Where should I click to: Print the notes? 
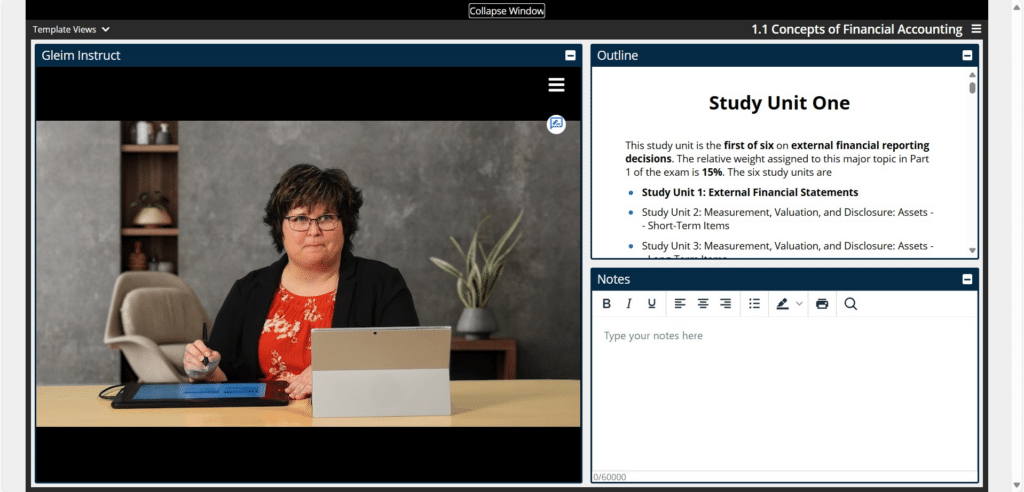click(x=822, y=303)
